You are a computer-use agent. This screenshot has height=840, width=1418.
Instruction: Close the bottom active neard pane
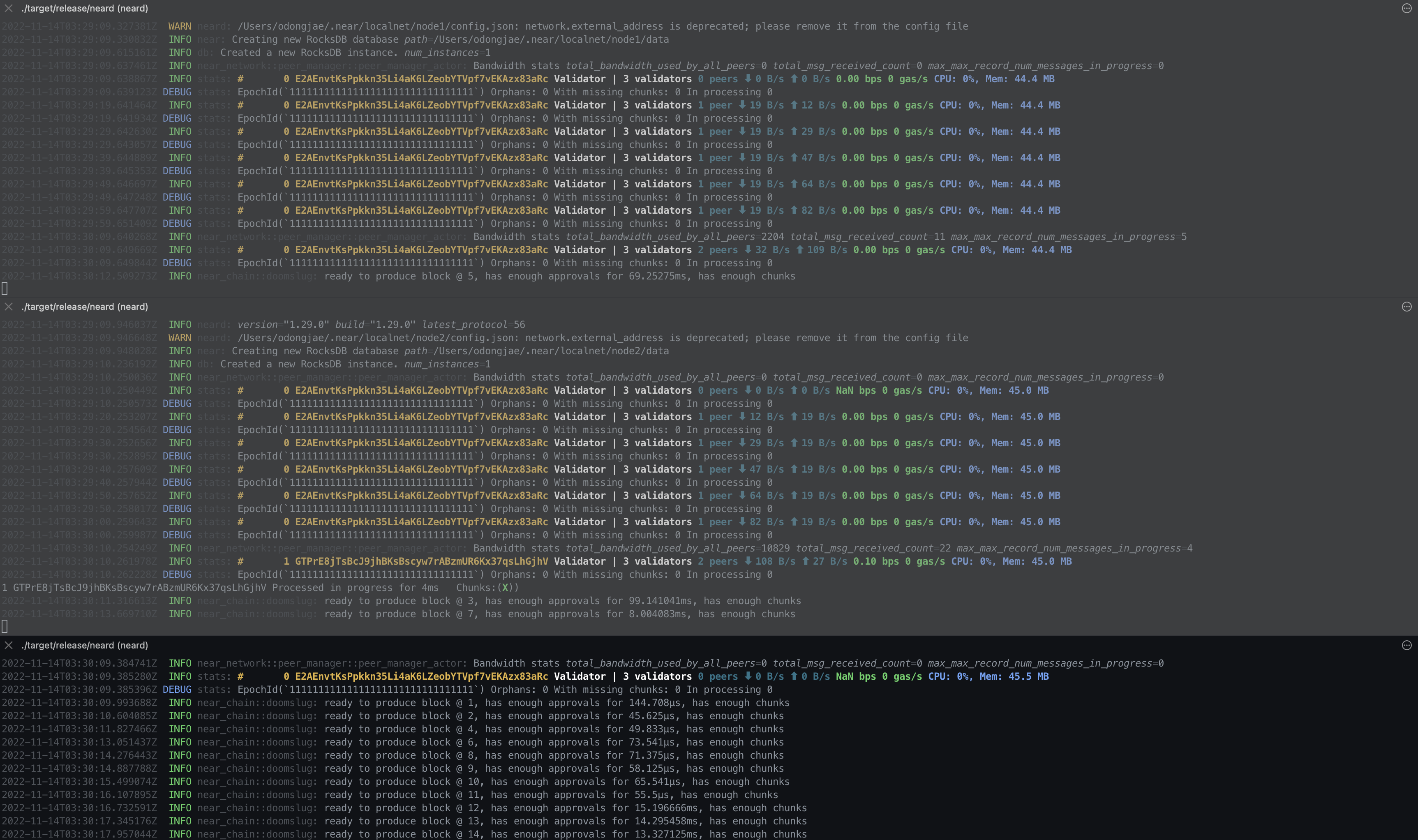pos(9,645)
